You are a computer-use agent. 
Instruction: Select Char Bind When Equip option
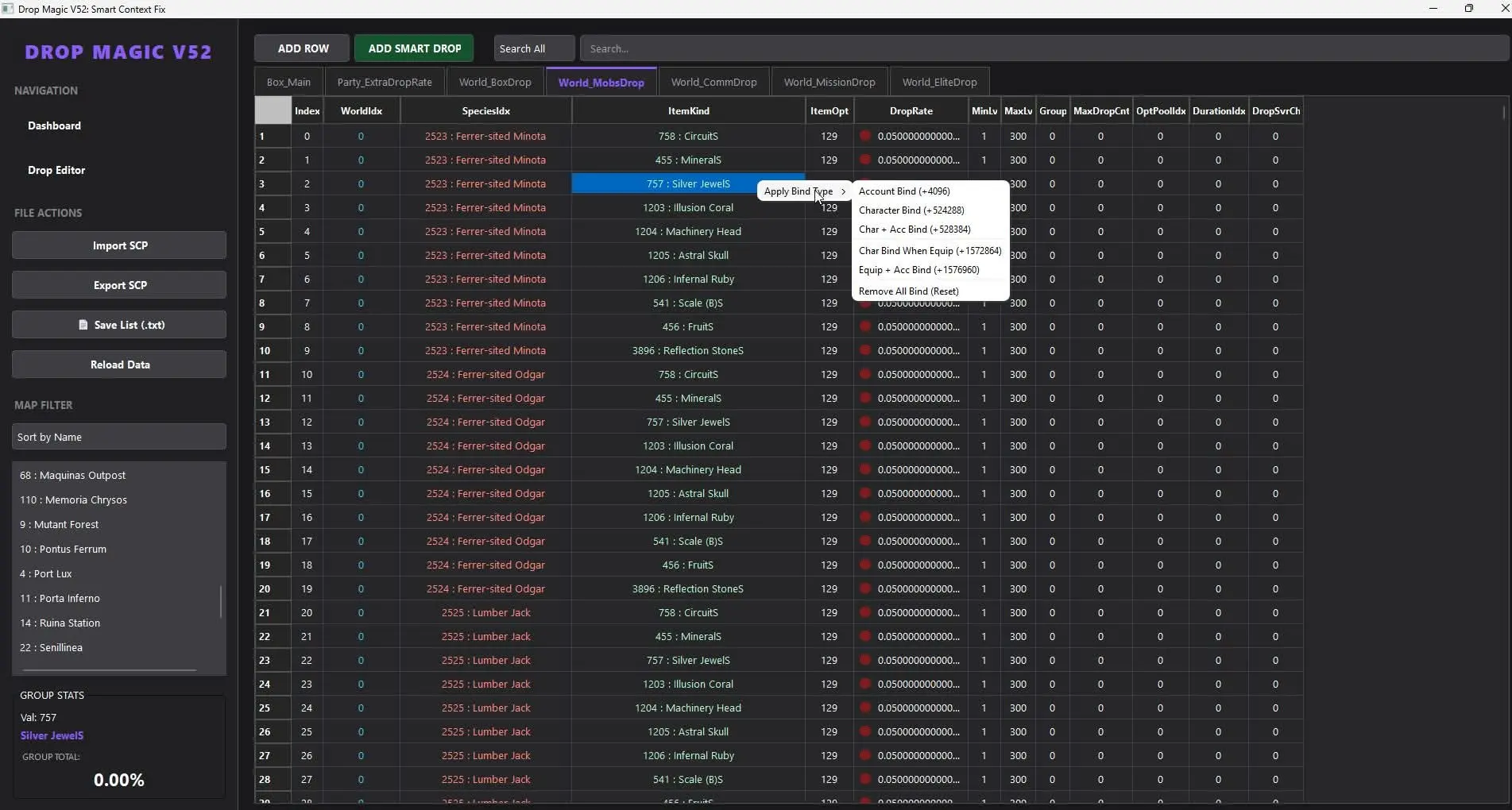pyautogui.click(x=930, y=251)
